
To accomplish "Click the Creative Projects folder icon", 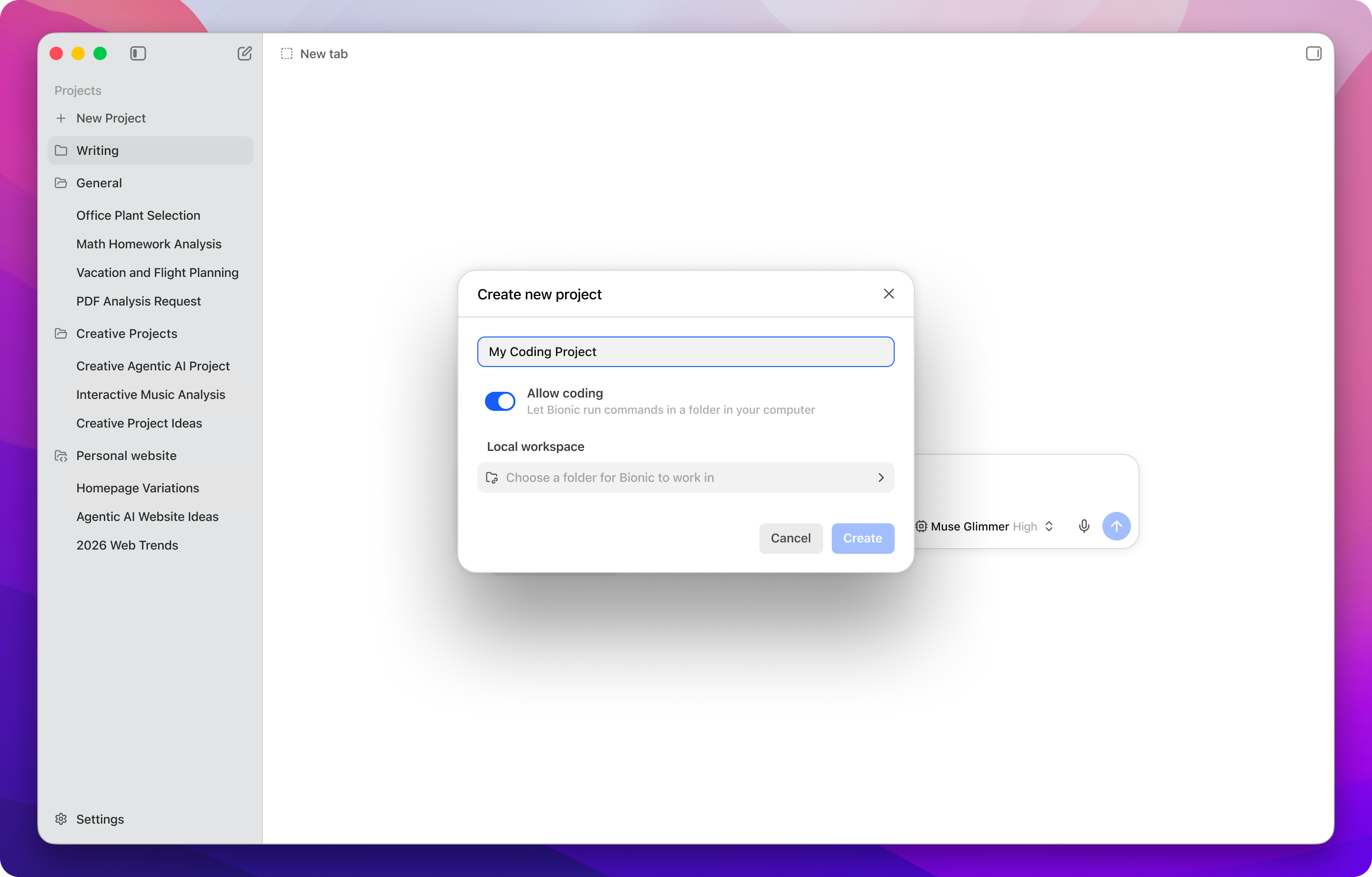I will tap(61, 334).
